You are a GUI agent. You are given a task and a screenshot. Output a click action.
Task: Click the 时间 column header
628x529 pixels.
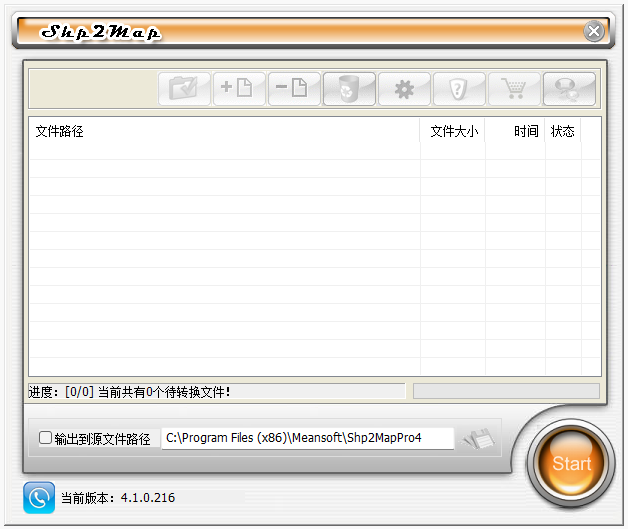[515, 131]
